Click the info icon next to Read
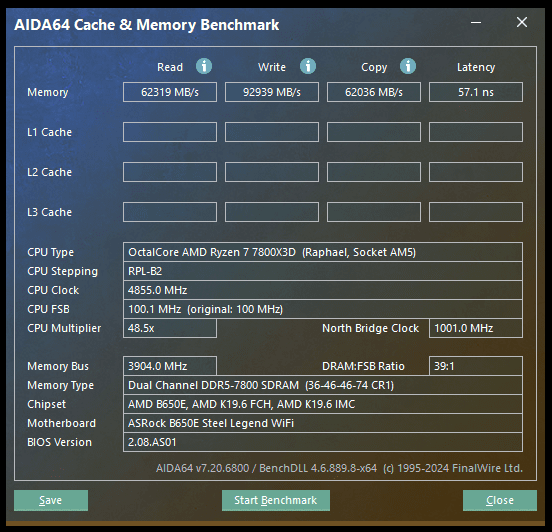The width and height of the screenshot is (552, 532). click(x=204, y=66)
